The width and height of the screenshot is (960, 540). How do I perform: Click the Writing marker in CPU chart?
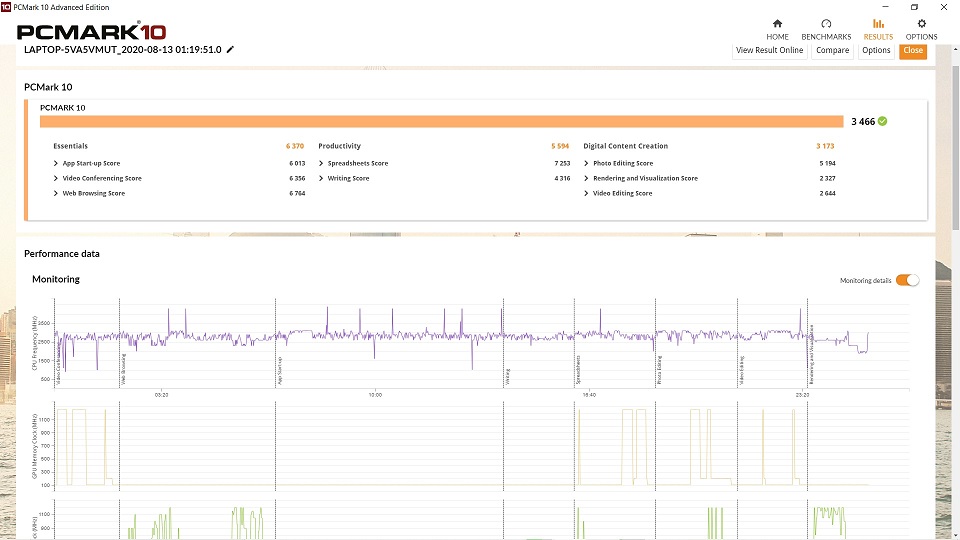pyautogui.click(x=508, y=377)
